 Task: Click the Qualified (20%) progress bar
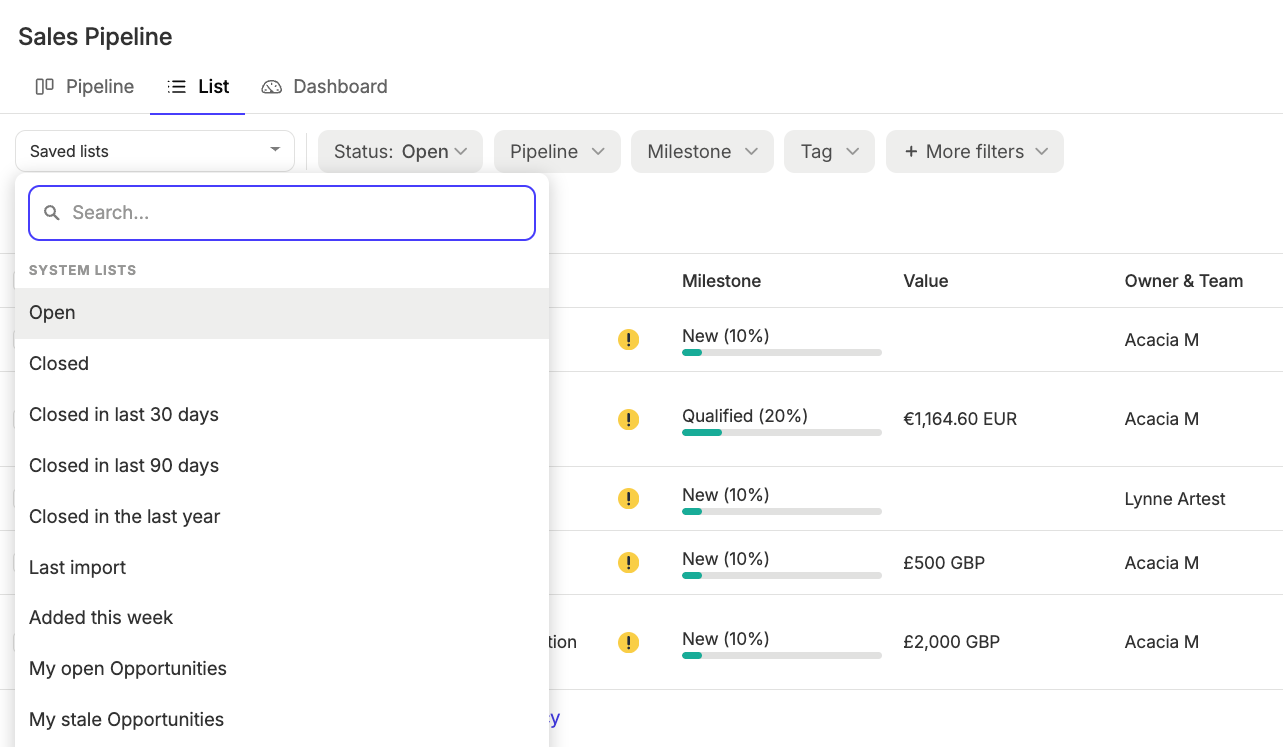coord(782,432)
